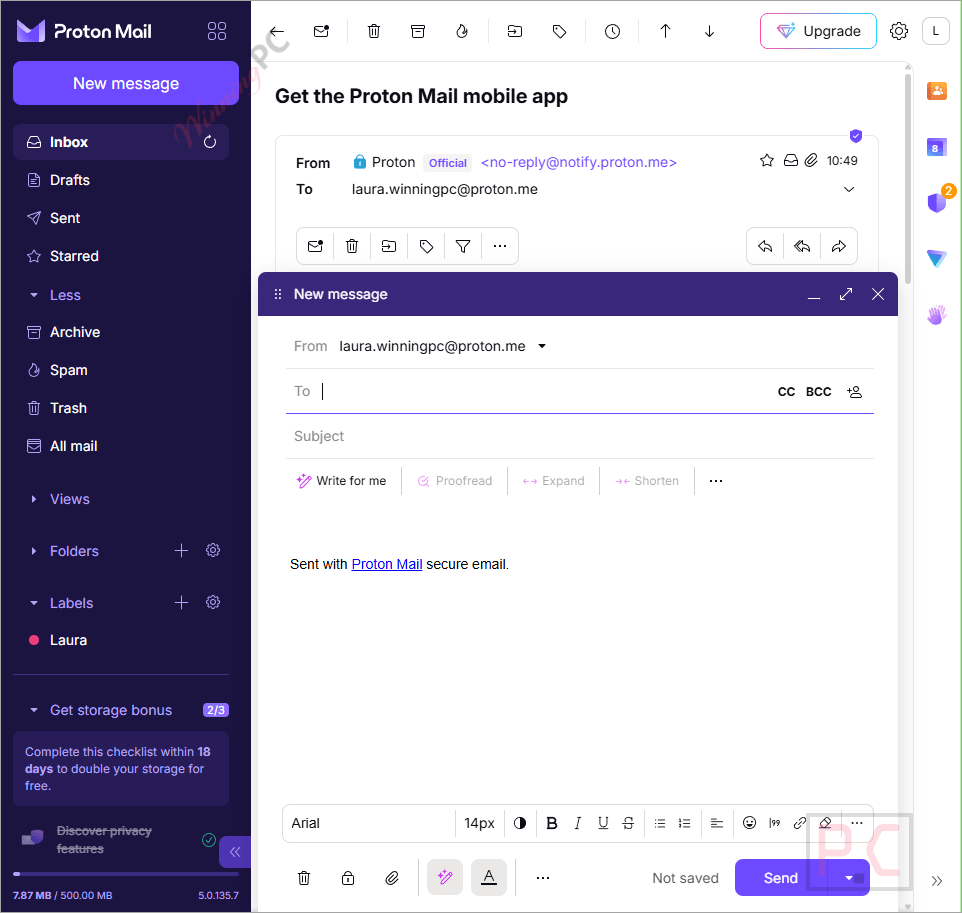Image resolution: width=962 pixels, height=913 pixels.
Task: Expand recipient details chevron
Action: pyautogui.click(x=849, y=190)
